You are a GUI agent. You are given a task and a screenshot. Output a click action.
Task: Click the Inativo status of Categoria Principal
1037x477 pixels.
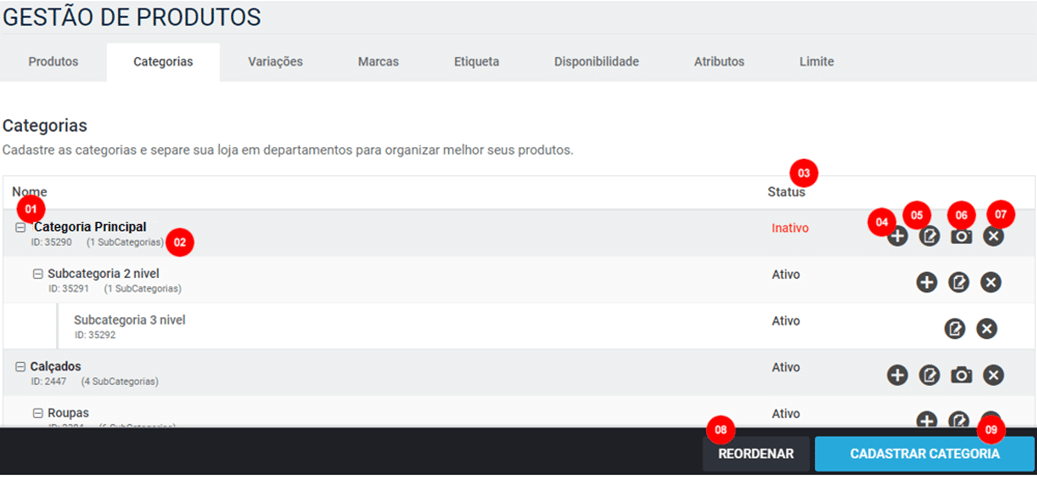(x=790, y=228)
